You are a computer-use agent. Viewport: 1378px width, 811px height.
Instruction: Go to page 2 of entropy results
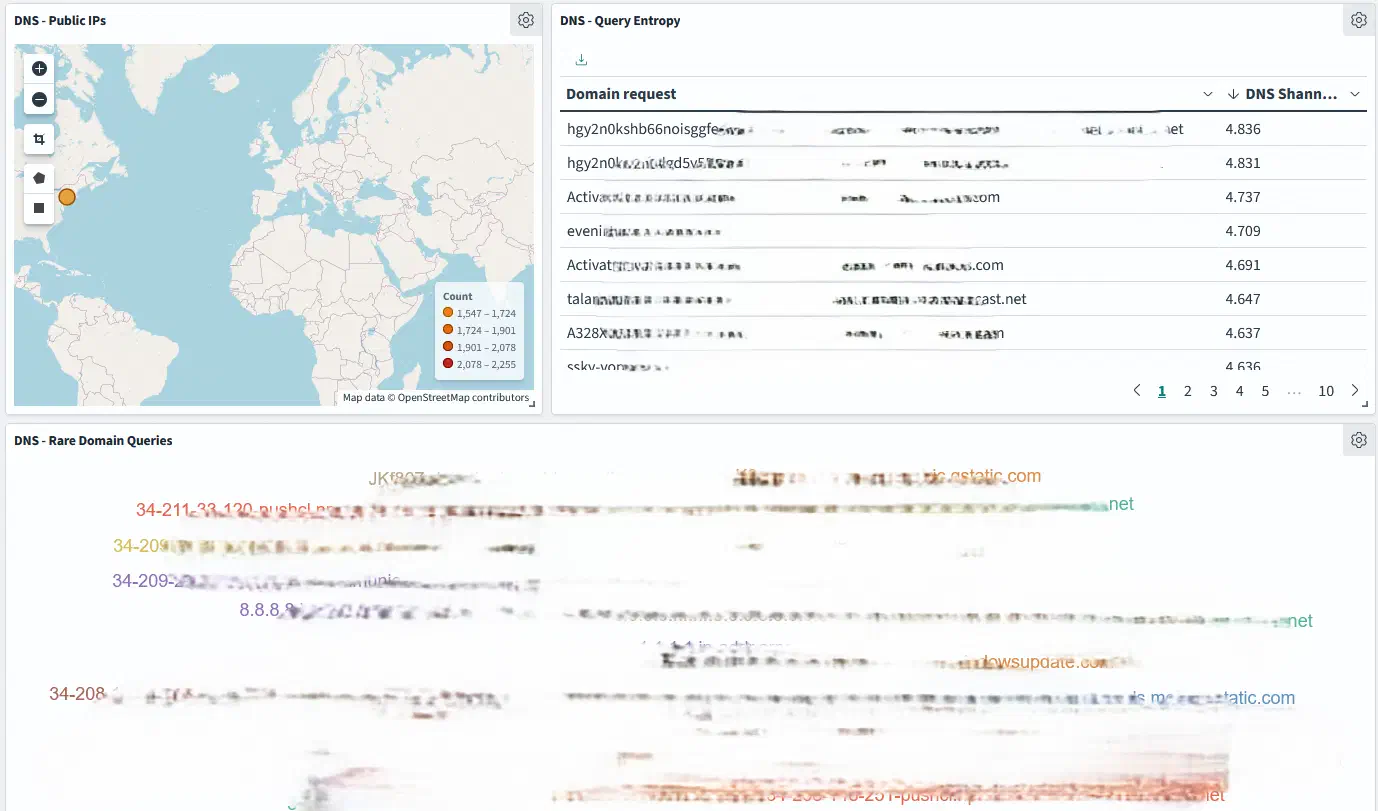tap(1188, 391)
